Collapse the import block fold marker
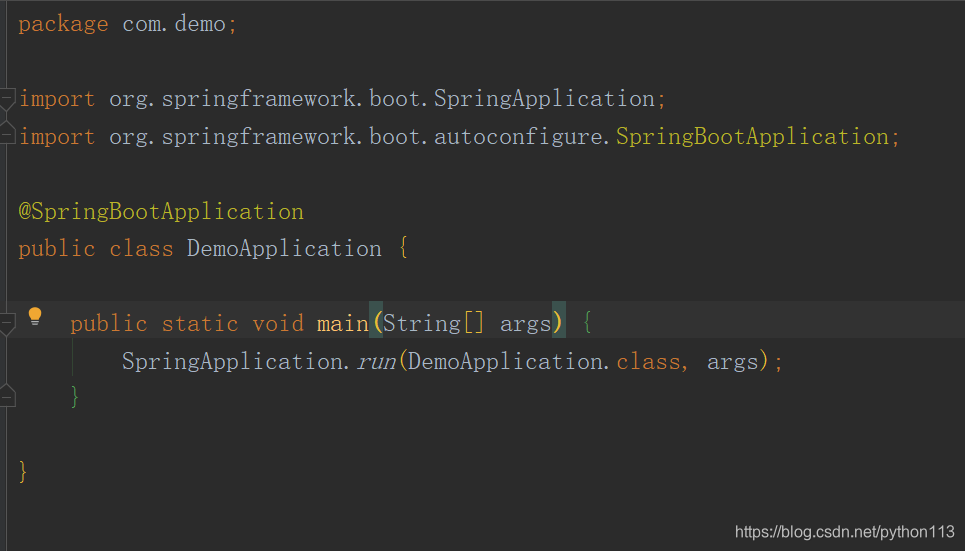This screenshot has height=551, width=965. point(7,99)
